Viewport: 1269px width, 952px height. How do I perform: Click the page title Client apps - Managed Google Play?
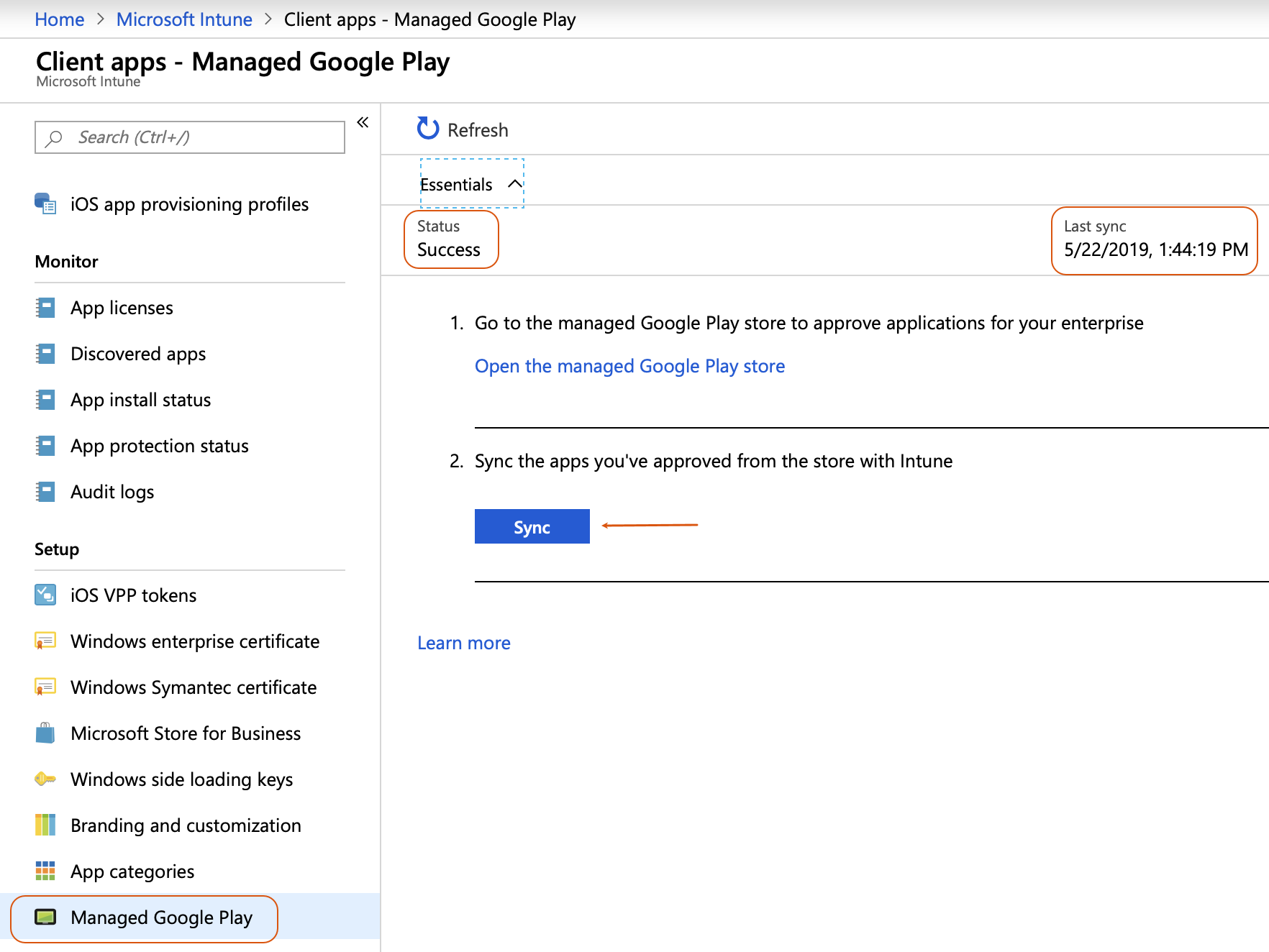click(243, 62)
